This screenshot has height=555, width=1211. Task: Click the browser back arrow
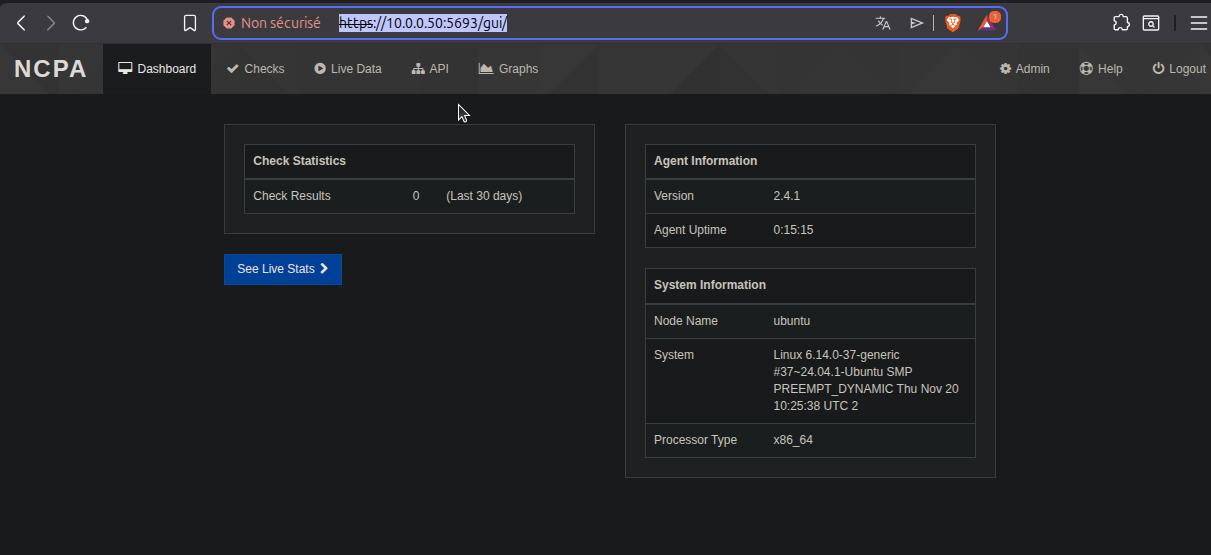point(21,23)
